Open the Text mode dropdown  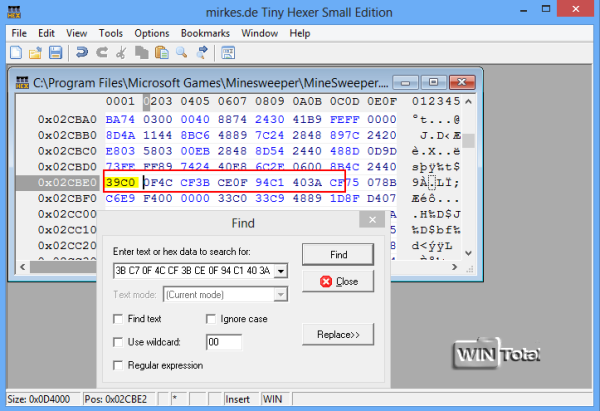(281, 295)
